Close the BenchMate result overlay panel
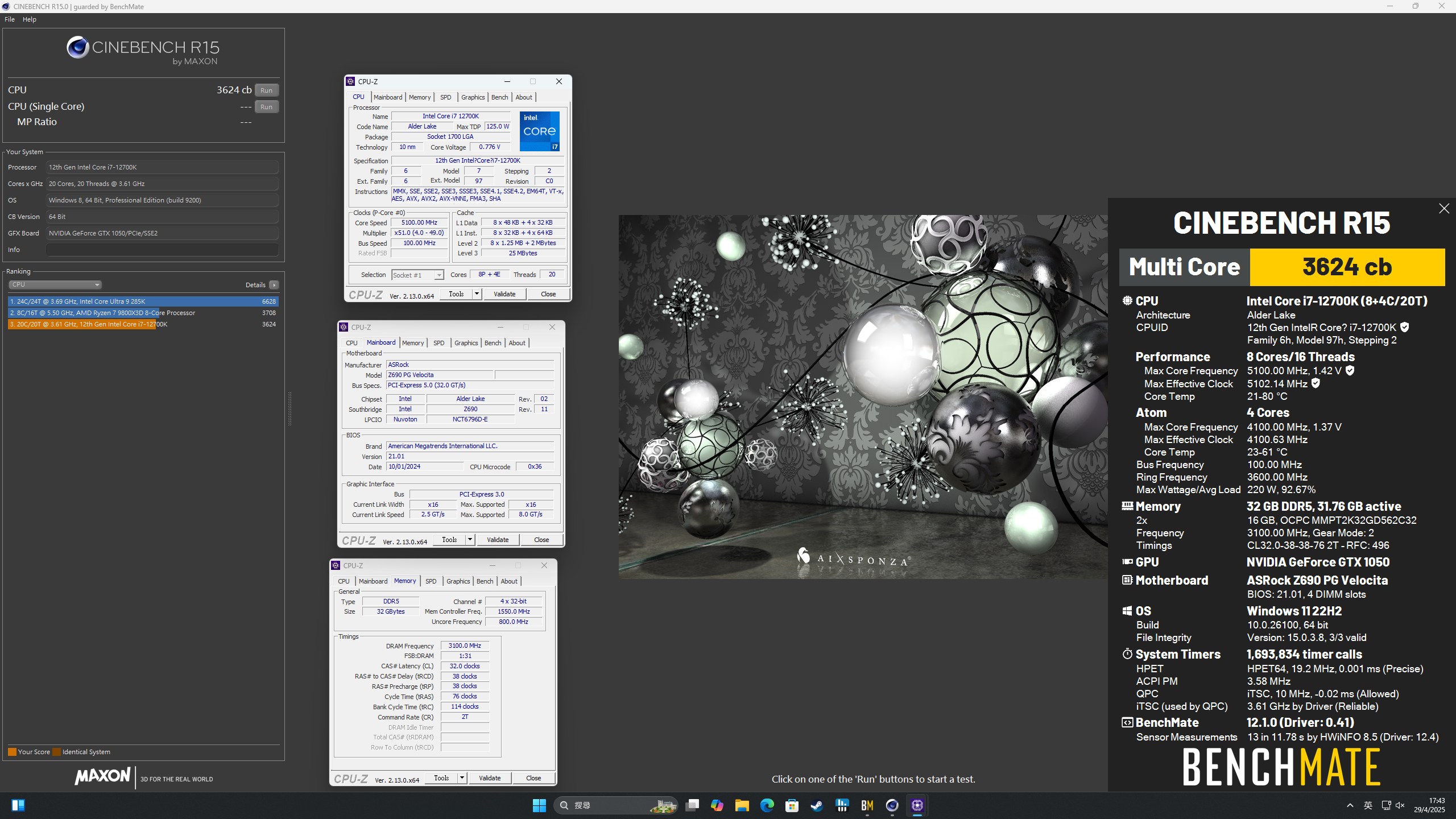1456x819 pixels. coord(1443,209)
